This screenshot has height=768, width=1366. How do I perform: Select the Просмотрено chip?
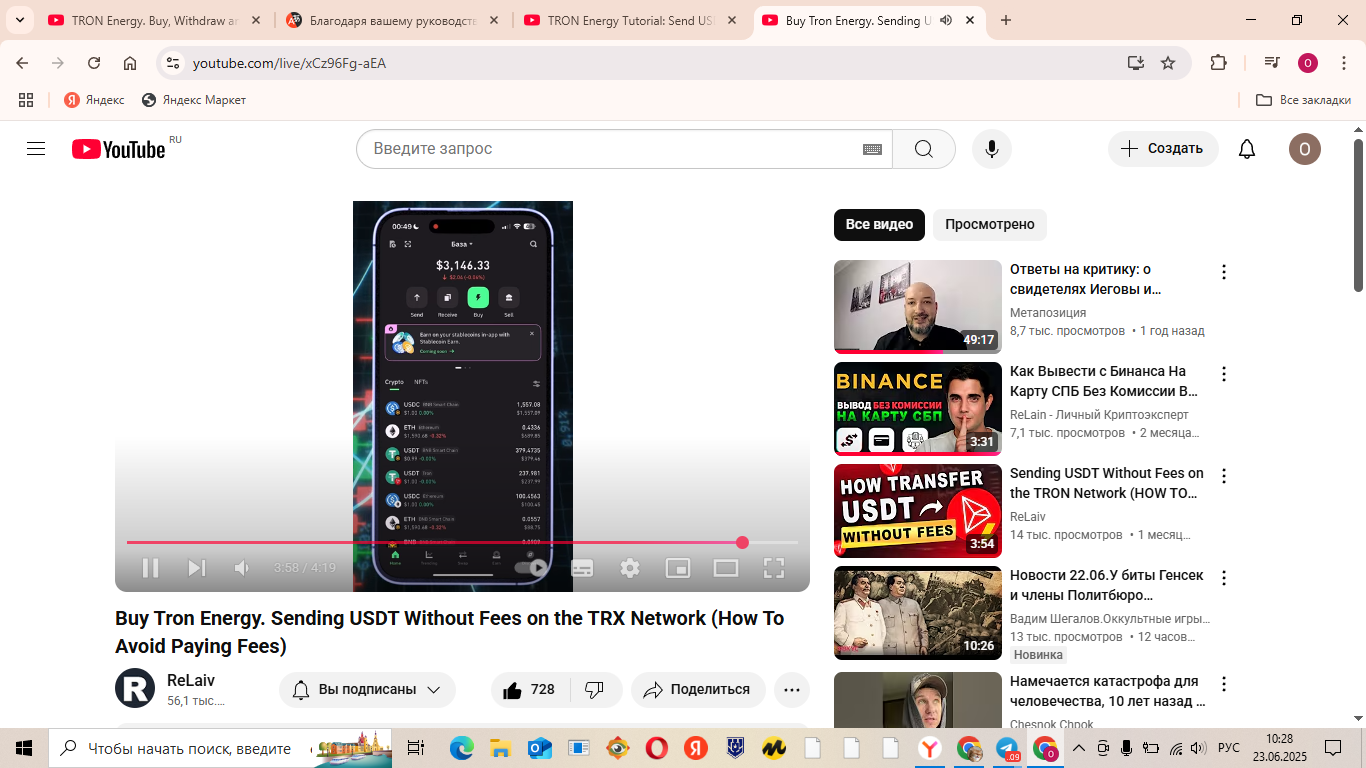pos(990,225)
